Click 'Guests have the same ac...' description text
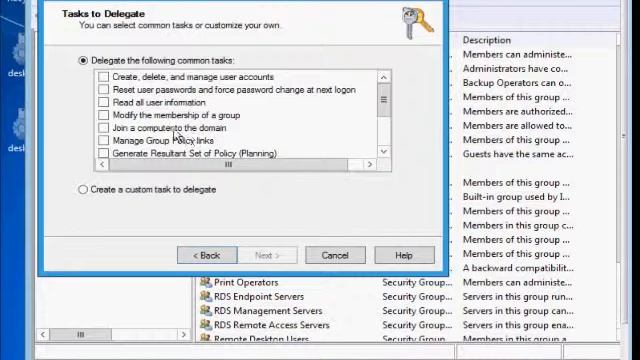The width and height of the screenshot is (640, 360). [x=518, y=154]
